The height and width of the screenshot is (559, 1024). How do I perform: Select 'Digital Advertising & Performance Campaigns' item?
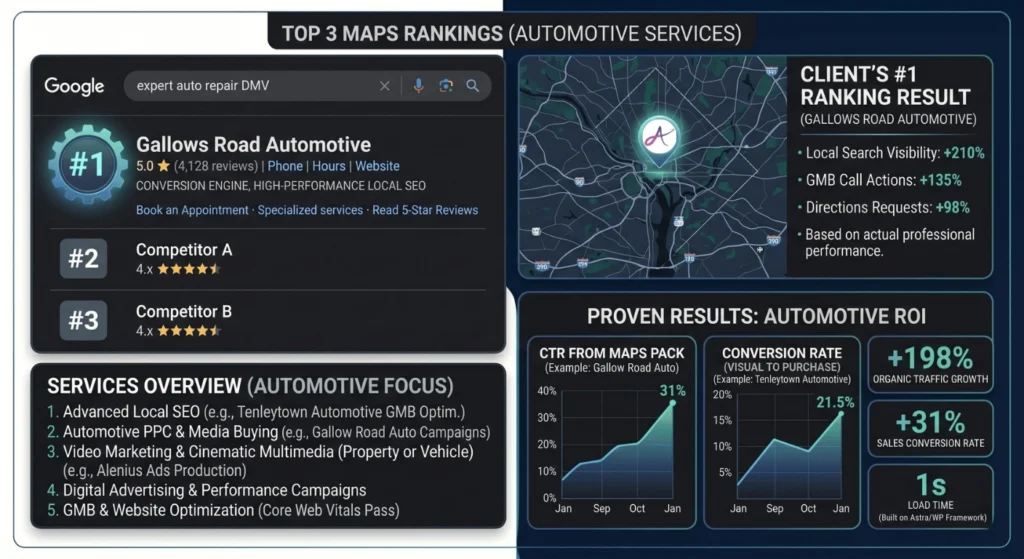[214, 490]
